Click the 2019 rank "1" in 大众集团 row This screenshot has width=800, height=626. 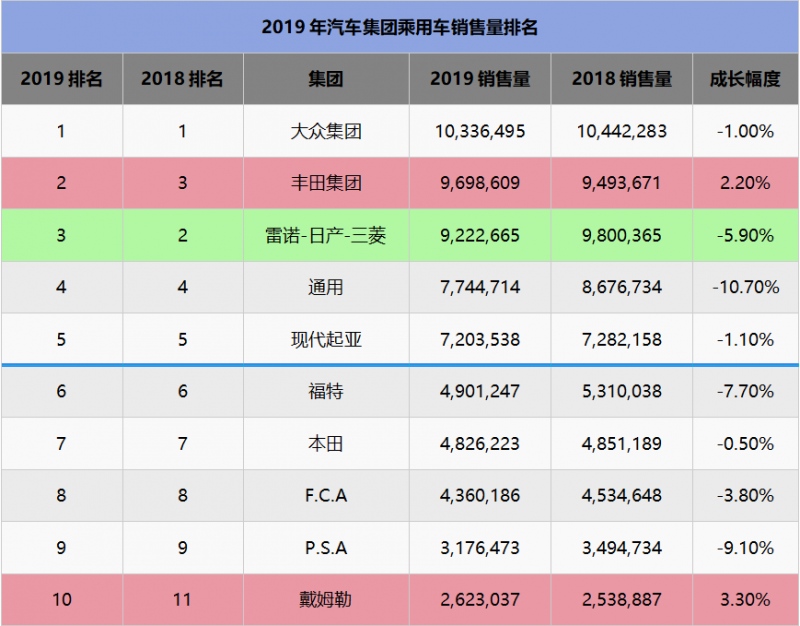point(61,132)
